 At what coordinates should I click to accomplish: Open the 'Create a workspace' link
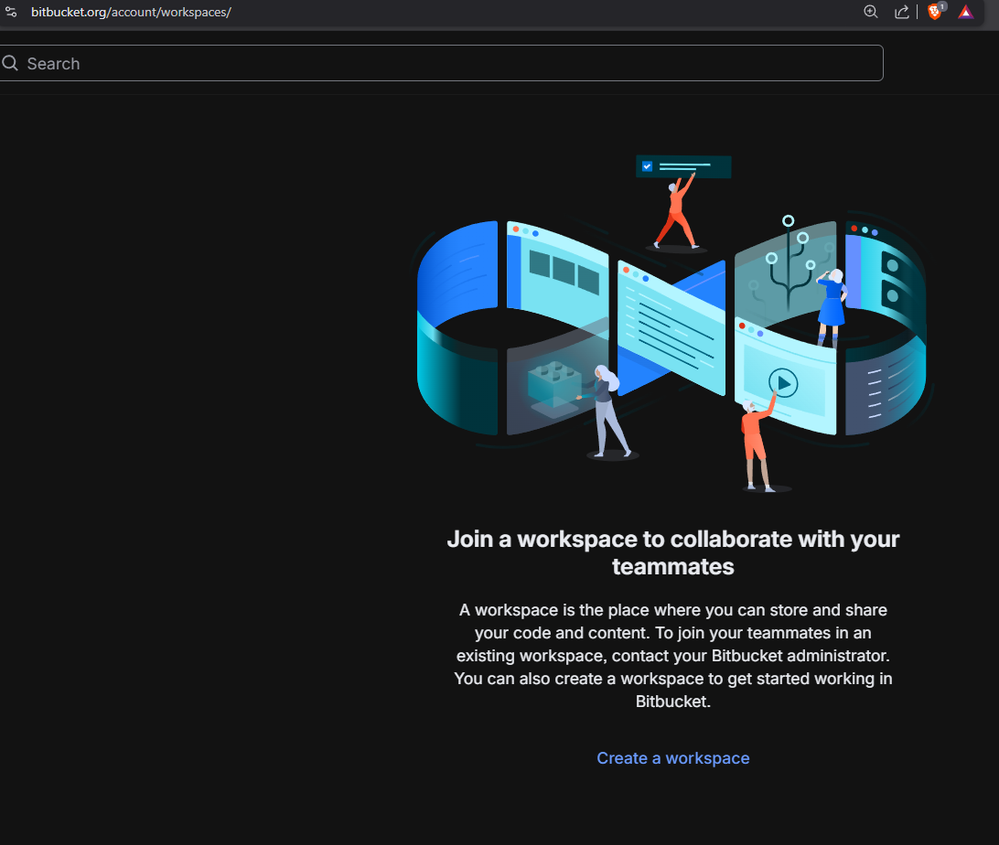coord(673,758)
